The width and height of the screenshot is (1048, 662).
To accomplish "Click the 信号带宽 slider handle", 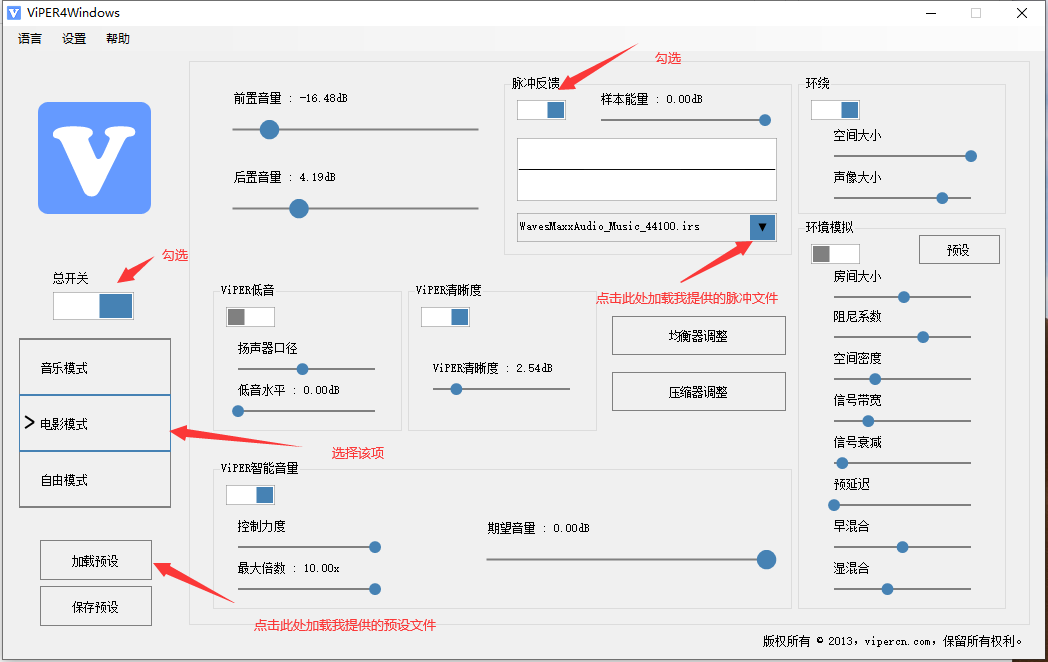I will pos(868,421).
